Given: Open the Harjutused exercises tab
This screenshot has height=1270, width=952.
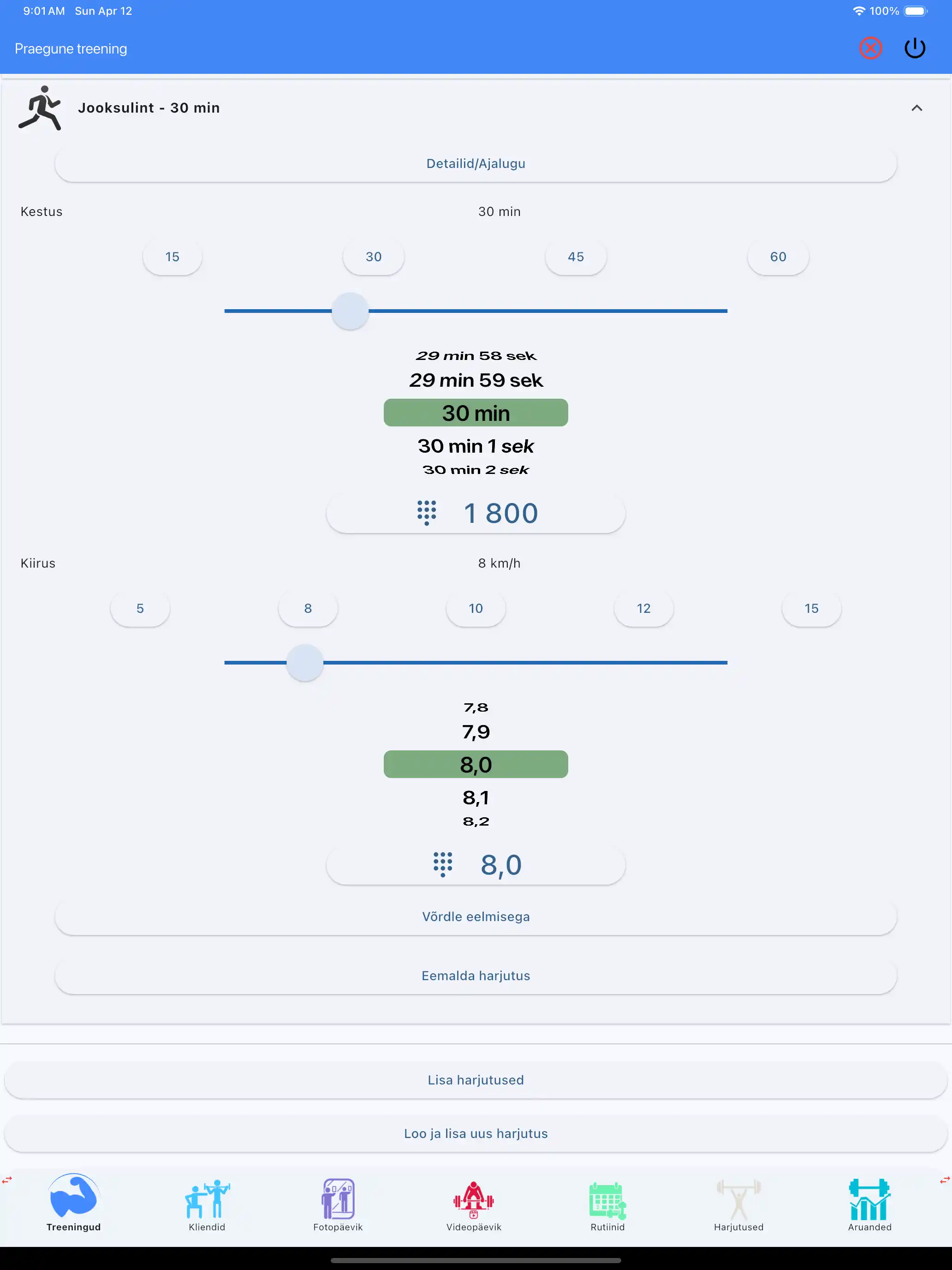Looking at the screenshot, I should 738,1204.
